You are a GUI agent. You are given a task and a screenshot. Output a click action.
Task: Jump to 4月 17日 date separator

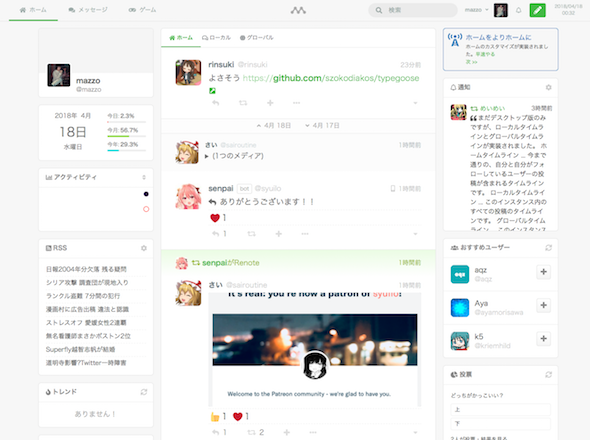(x=322, y=126)
